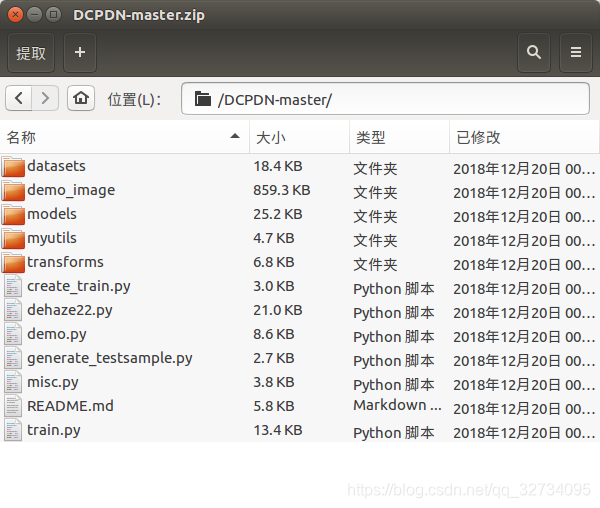
Task: Click the location path field /DCPDN-master/
Action: [385, 99]
